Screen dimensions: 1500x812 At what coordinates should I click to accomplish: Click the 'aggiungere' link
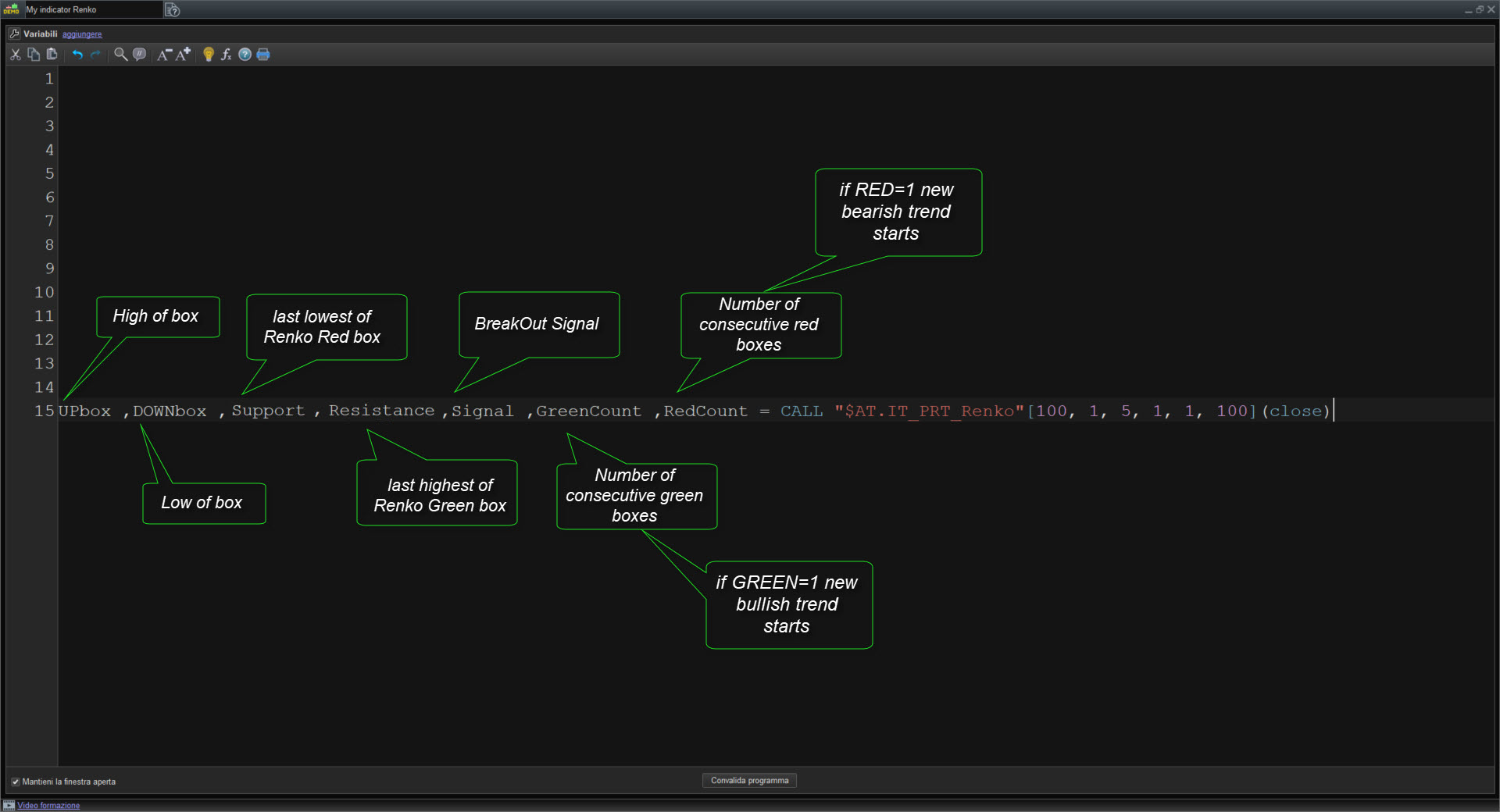[x=82, y=34]
